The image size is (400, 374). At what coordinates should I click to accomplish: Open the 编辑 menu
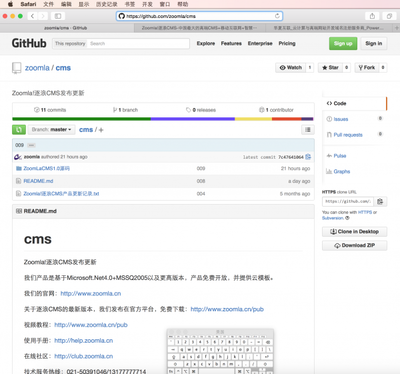coord(66,4)
